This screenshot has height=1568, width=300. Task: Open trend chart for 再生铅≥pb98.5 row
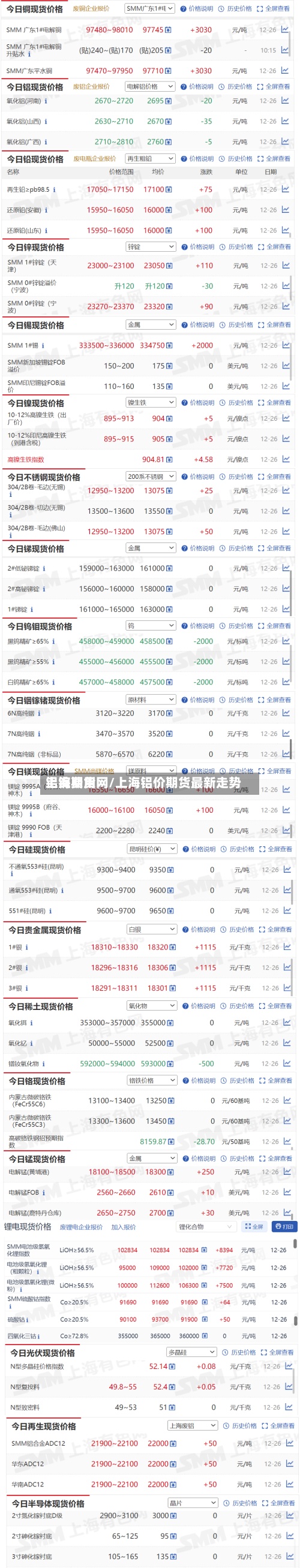(x=286, y=189)
